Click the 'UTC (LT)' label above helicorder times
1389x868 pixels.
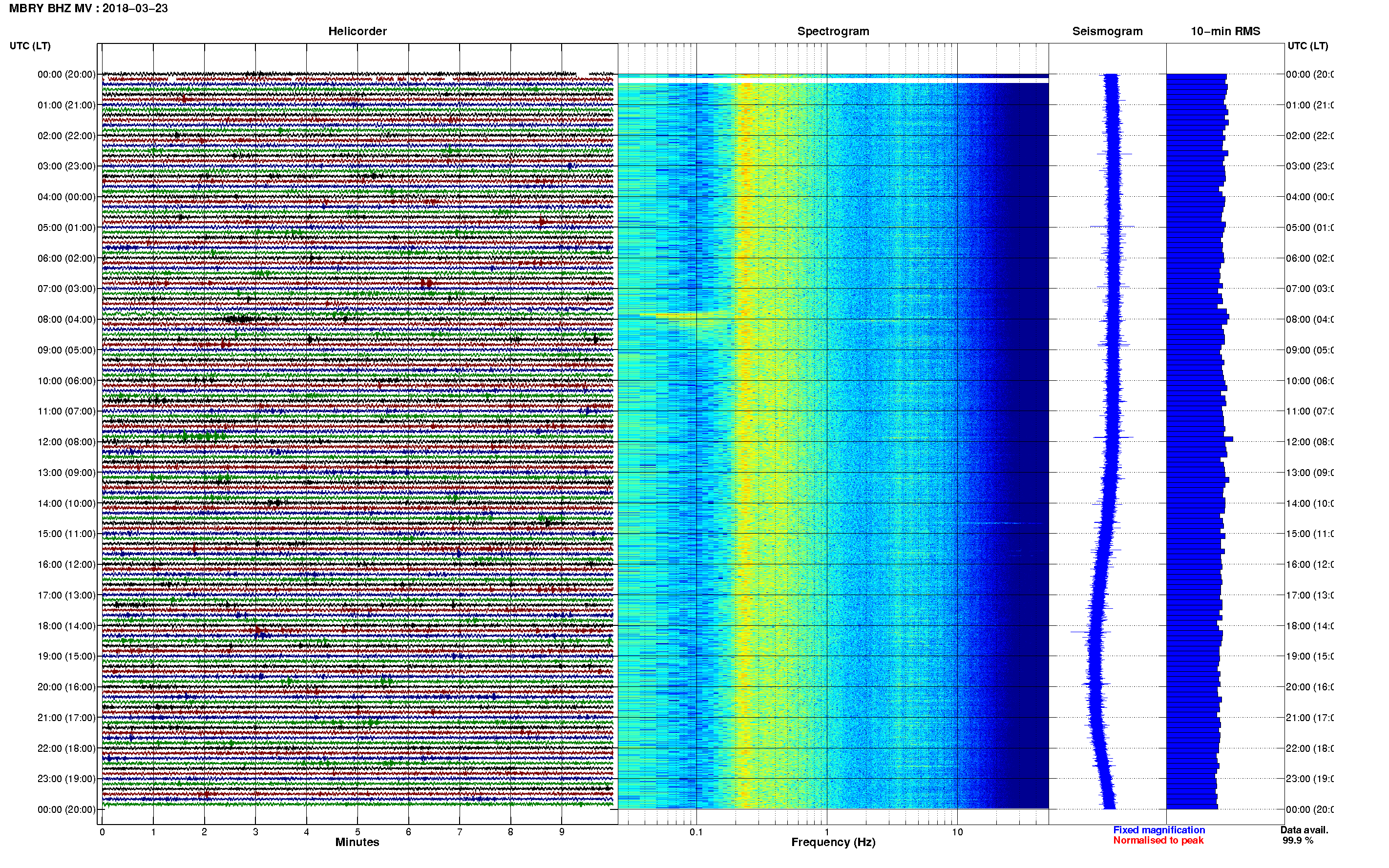click(x=30, y=45)
